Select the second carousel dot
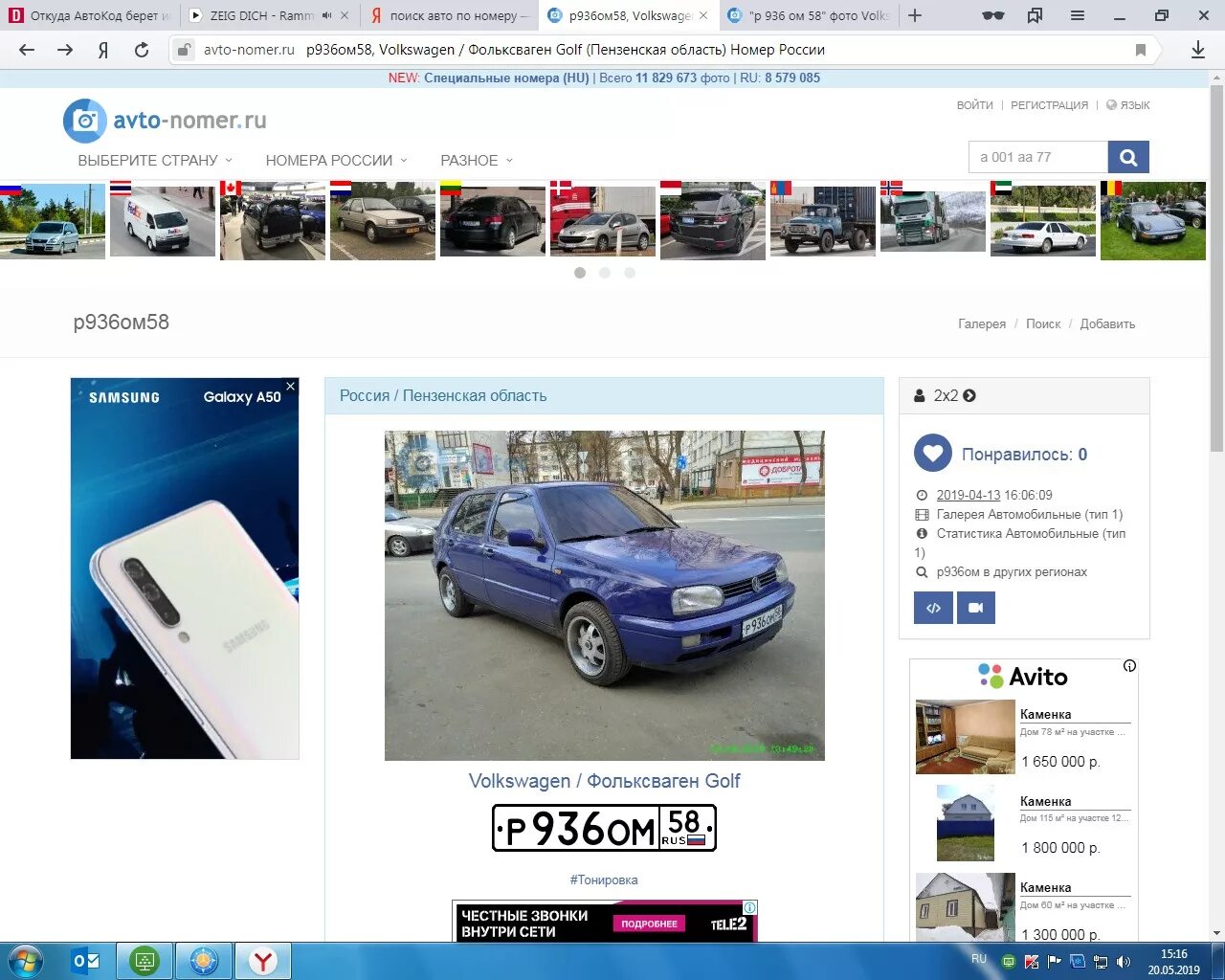1225x980 pixels. click(x=605, y=273)
